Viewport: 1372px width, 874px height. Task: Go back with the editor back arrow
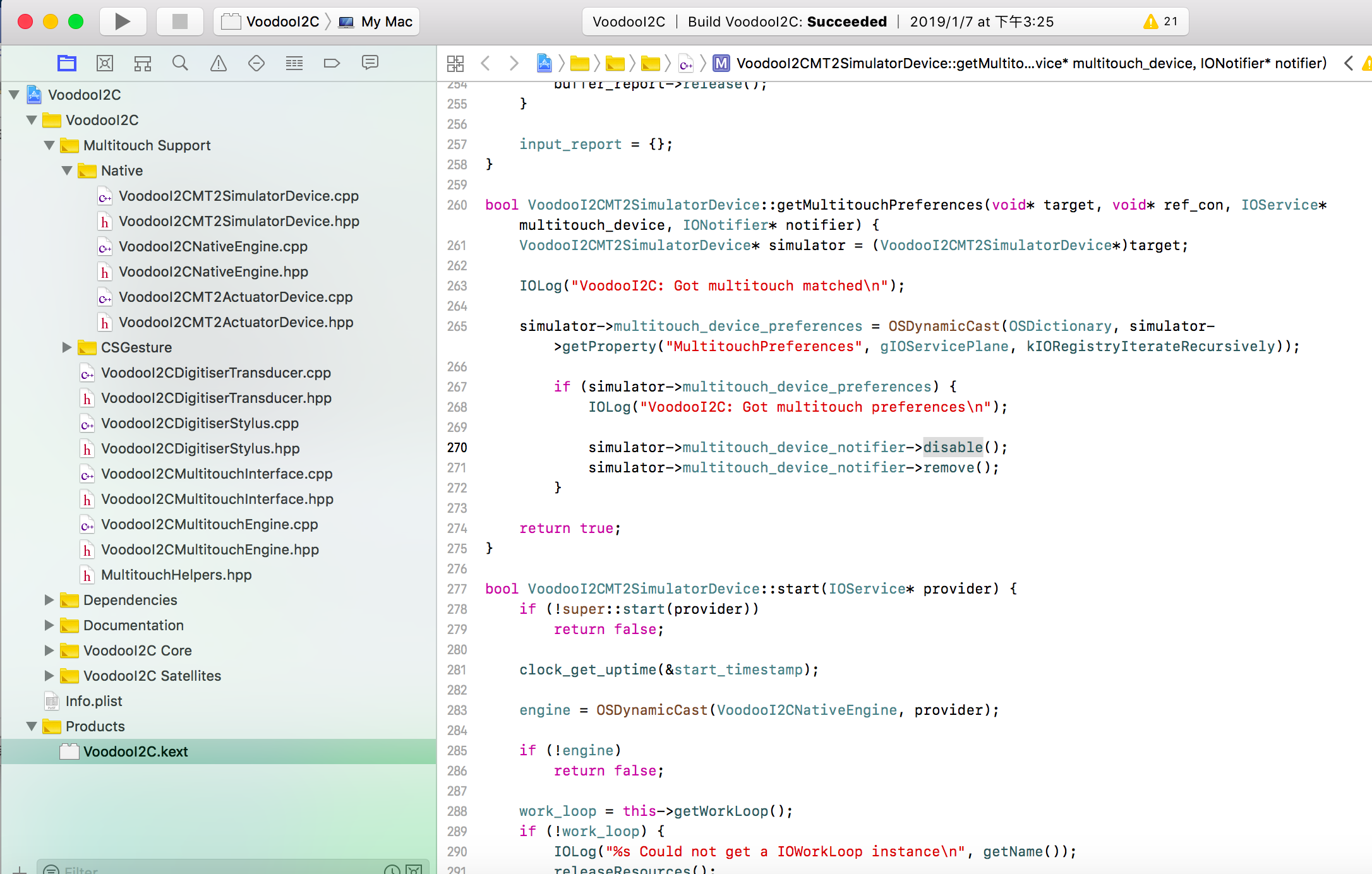tap(485, 63)
